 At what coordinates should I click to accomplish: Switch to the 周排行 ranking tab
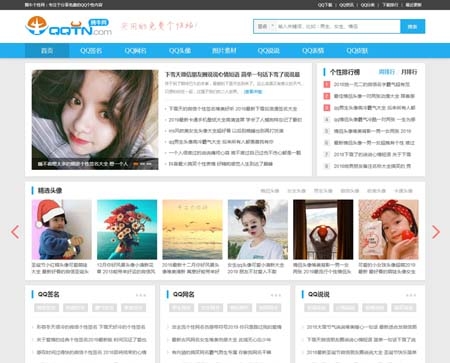coord(387,72)
